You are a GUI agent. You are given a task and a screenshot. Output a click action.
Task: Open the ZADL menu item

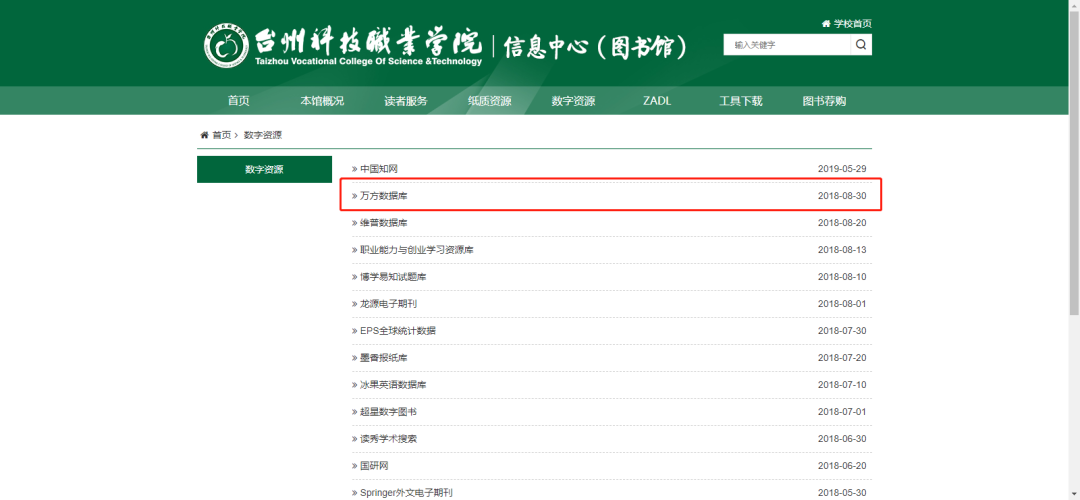click(657, 101)
